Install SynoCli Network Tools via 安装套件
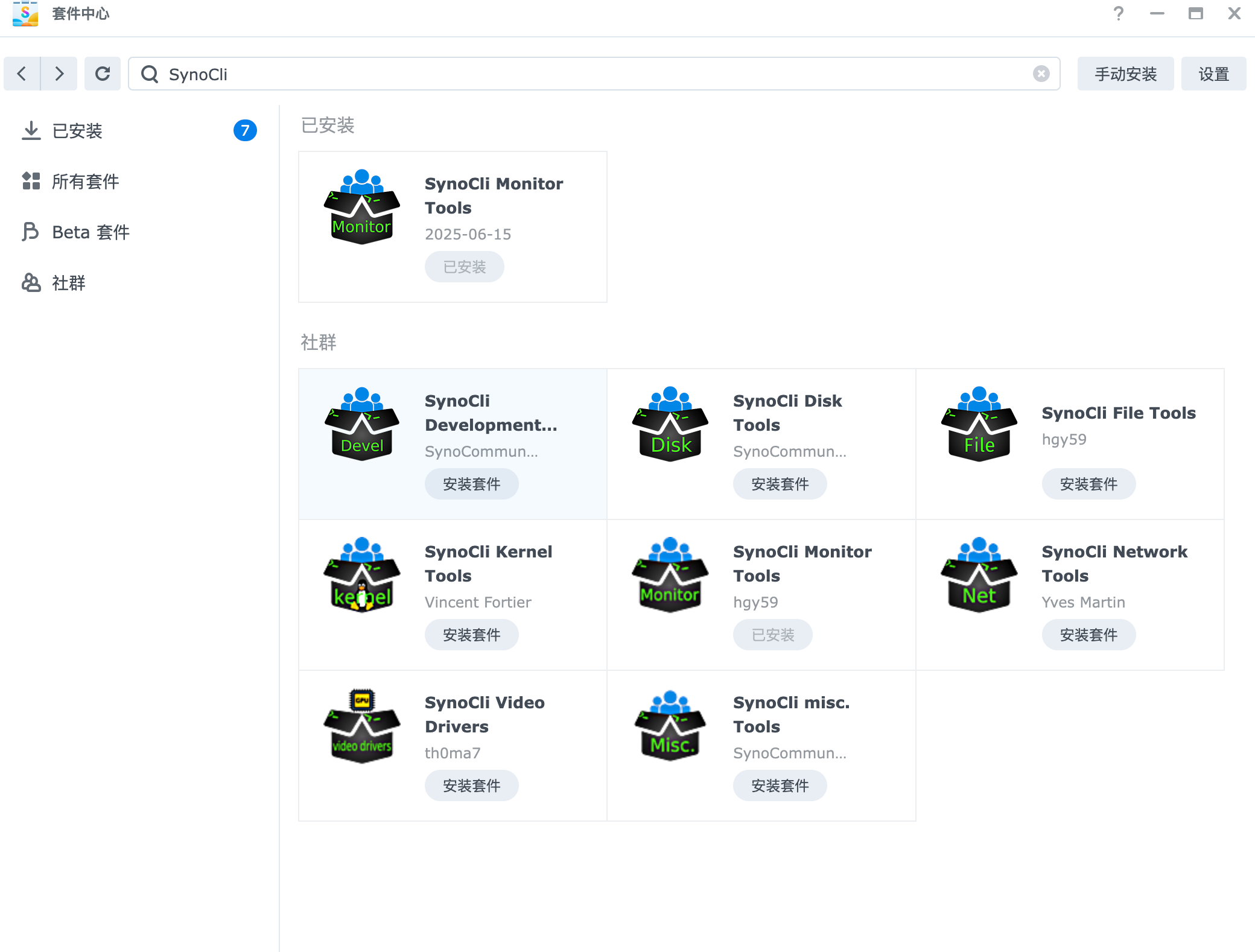The height and width of the screenshot is (952, 1255). tap(1088, 635)
